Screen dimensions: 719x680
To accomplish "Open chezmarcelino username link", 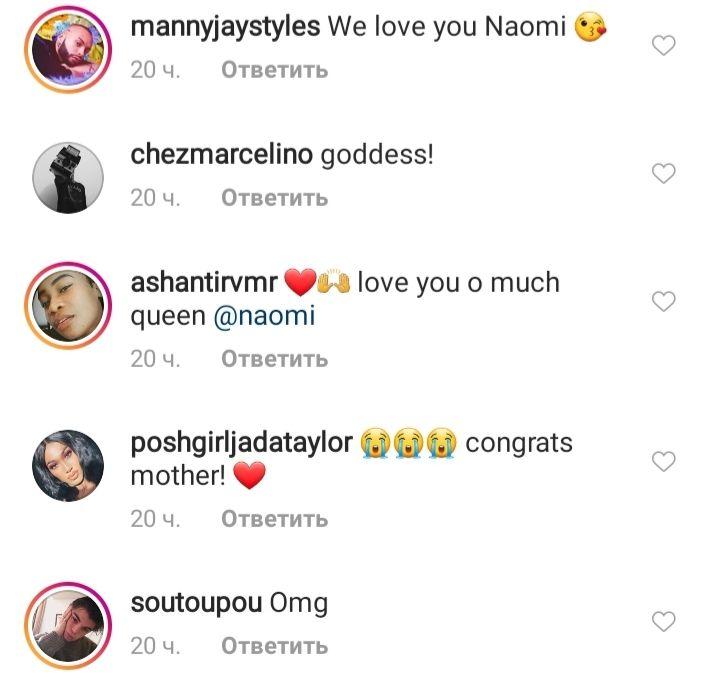I will [x=222, y=156].
